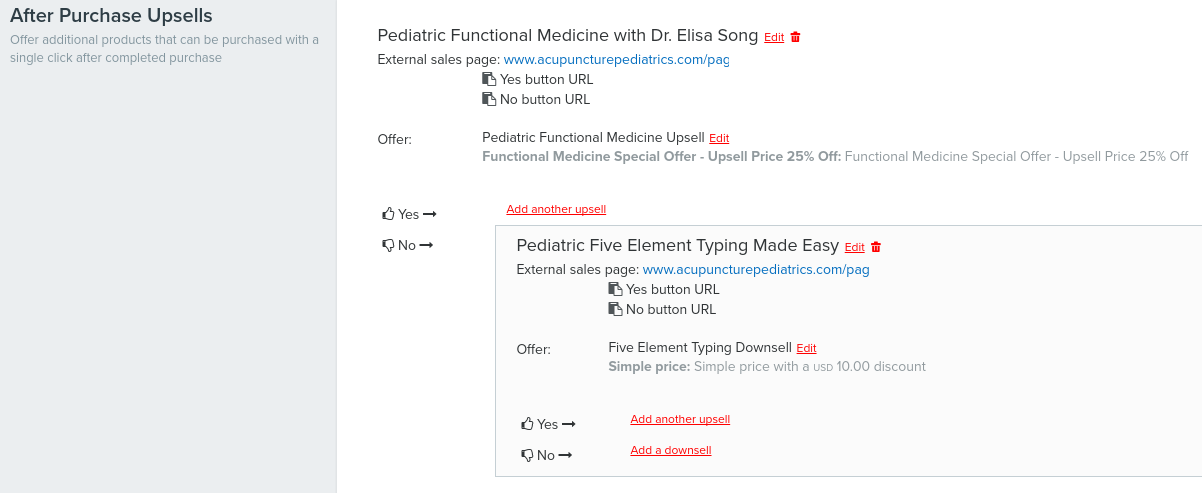Edit Pediatric Five Element Typing Made Easy
The image size is (1202, 493).
pyautogui.click(x=854, y=247)
